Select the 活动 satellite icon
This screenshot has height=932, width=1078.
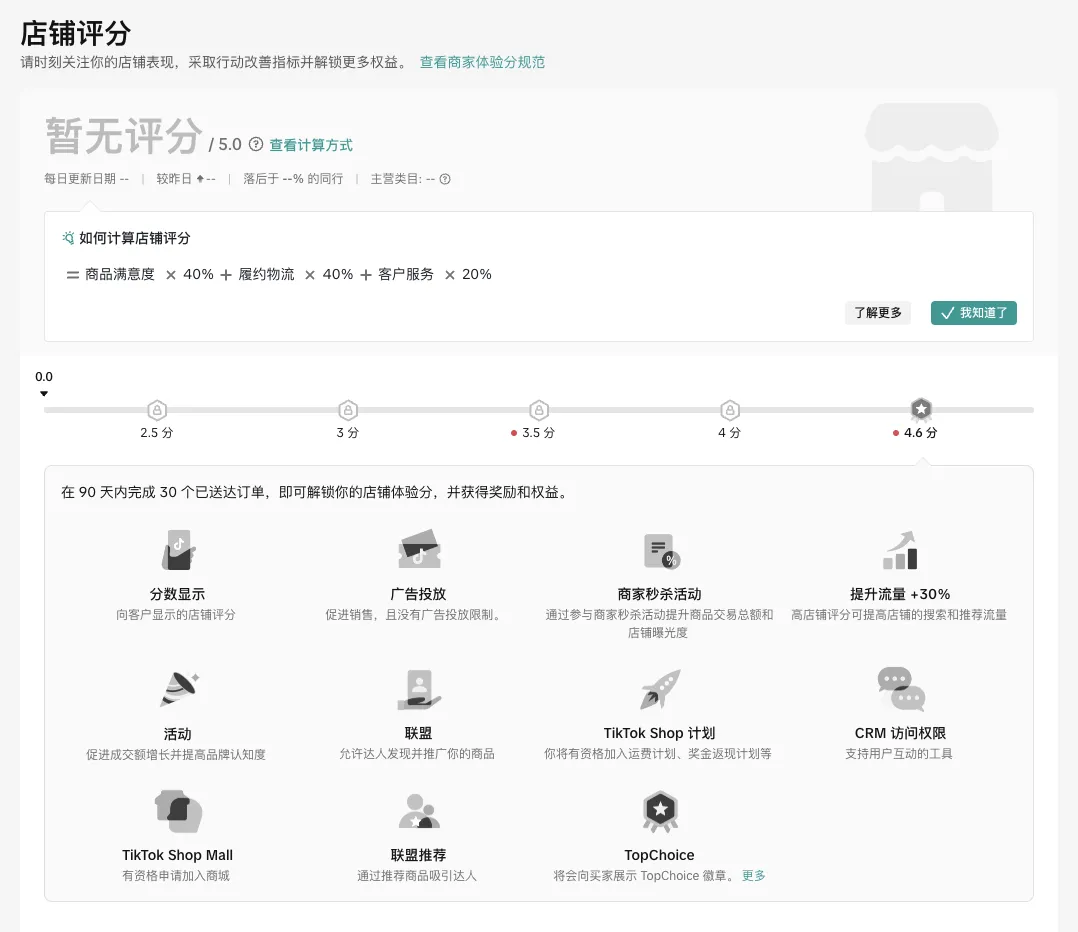click(177, 689)
